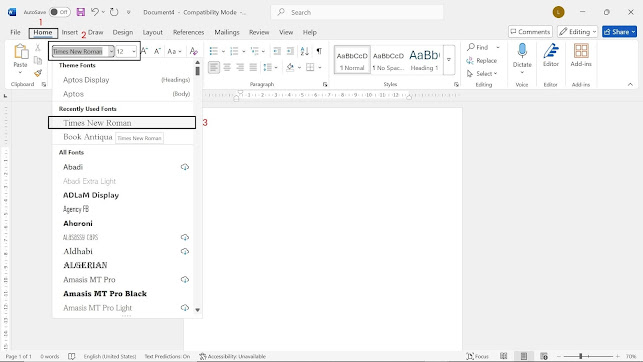Click the Redo/Repeat icon
Screen dimensions: 643x362
(114, 12)
